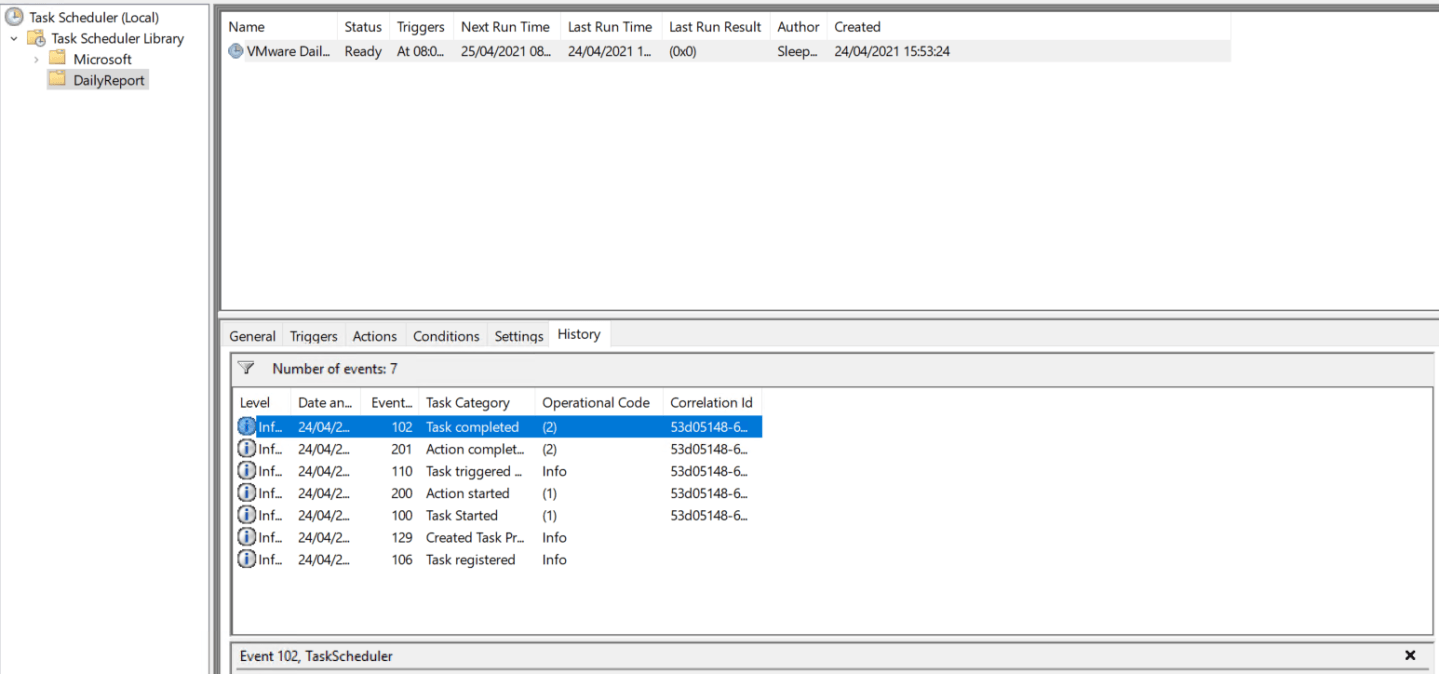Image resolution: width=1439 pixels, height=674 pixels.
Task: Switch to the Conditions tab
Action: point(446,336)
